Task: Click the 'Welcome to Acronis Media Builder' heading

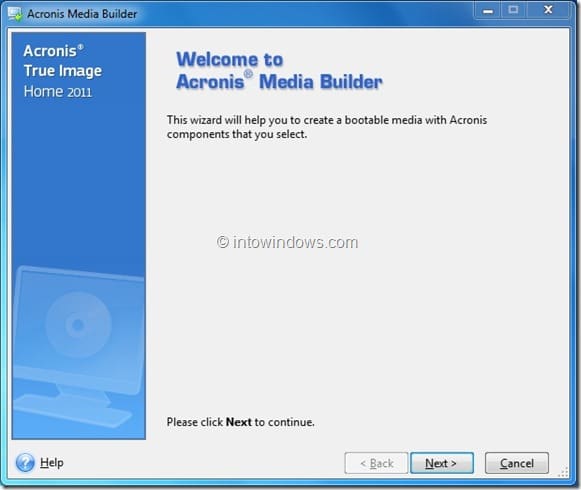Action: pyautogui.click(x=279, y=70)
